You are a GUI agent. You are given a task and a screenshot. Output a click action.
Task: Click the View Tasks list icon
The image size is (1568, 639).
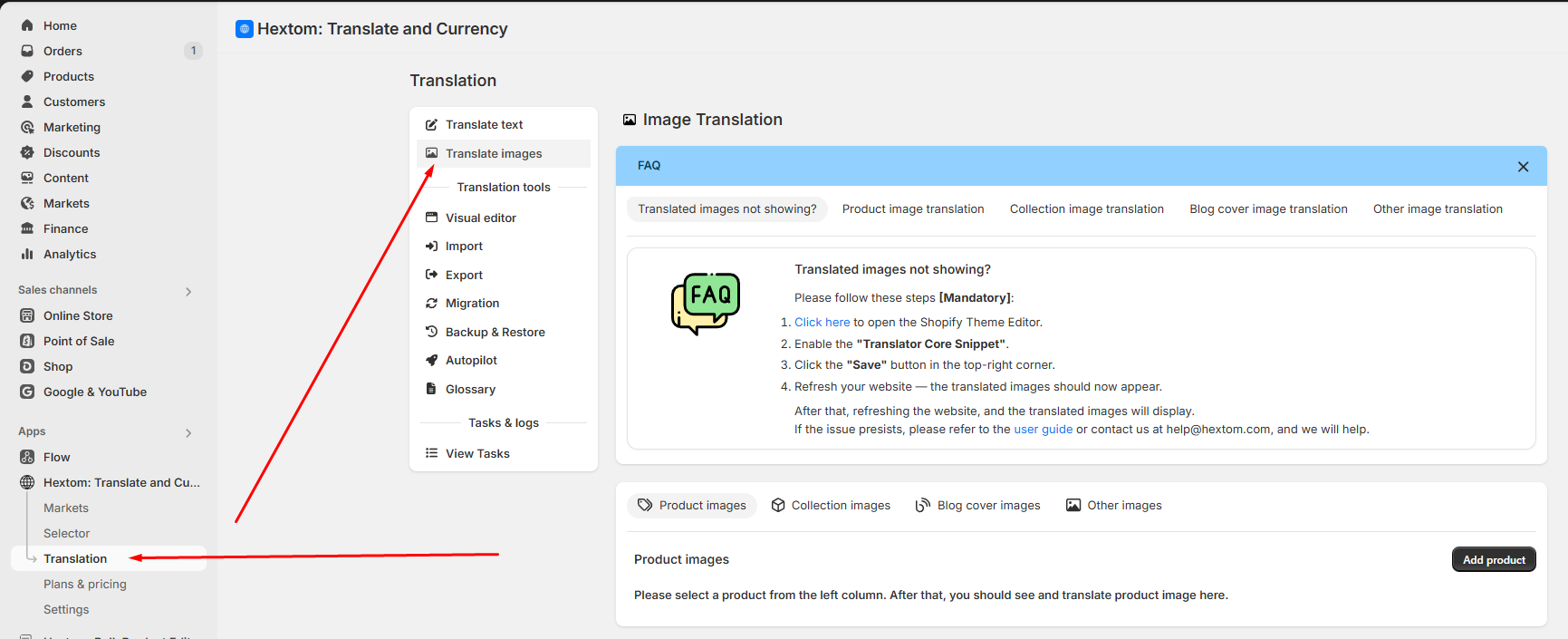pyautogui.click(x=432, y=453)
